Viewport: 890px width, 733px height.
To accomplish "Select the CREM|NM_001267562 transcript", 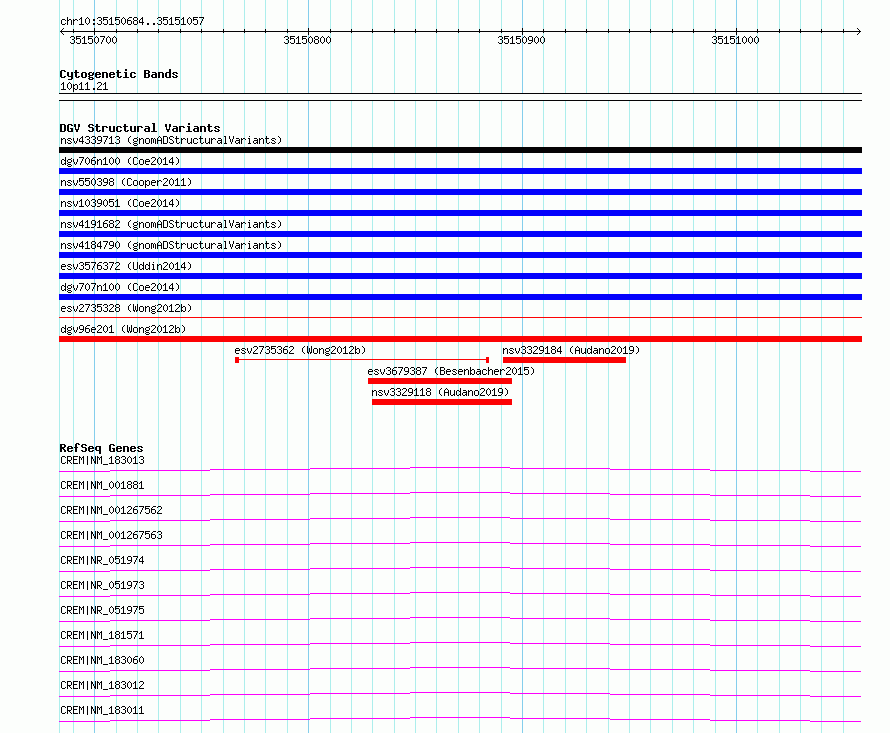I will coord(111,510).
